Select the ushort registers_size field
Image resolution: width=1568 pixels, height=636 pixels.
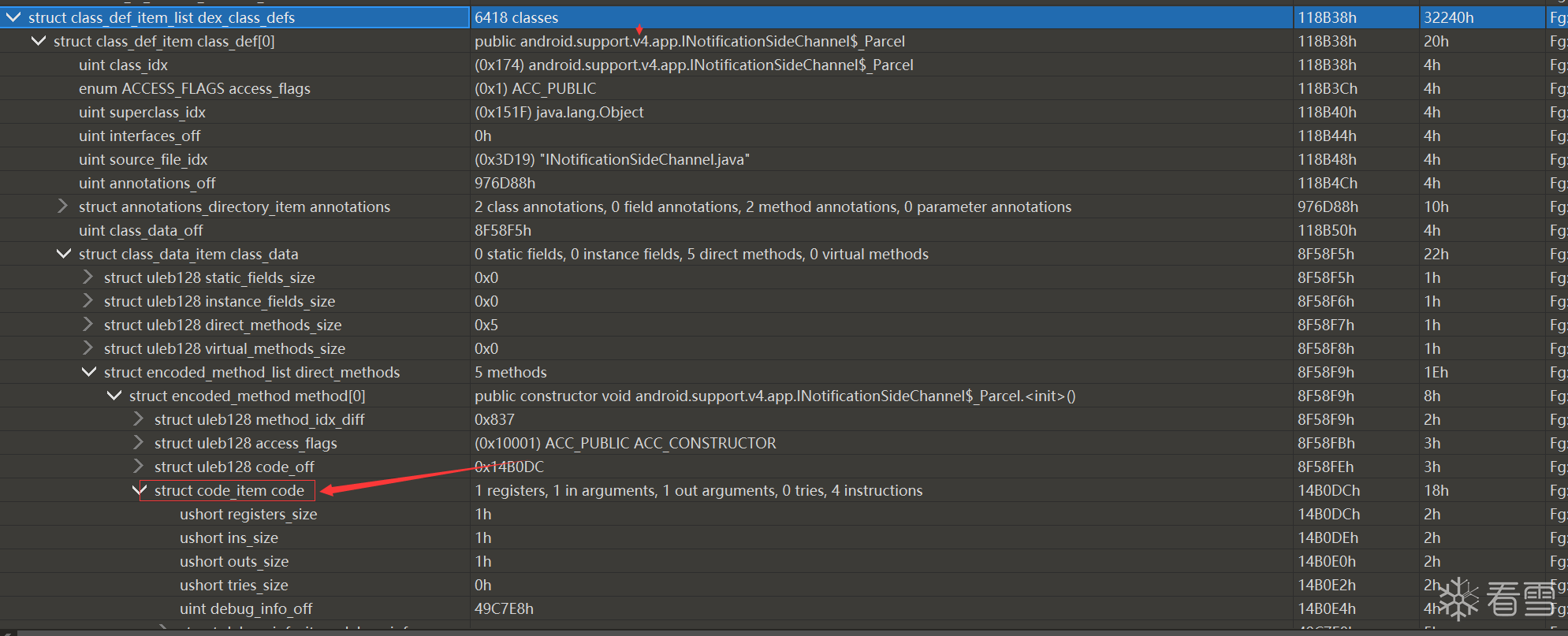click(248, 514)
